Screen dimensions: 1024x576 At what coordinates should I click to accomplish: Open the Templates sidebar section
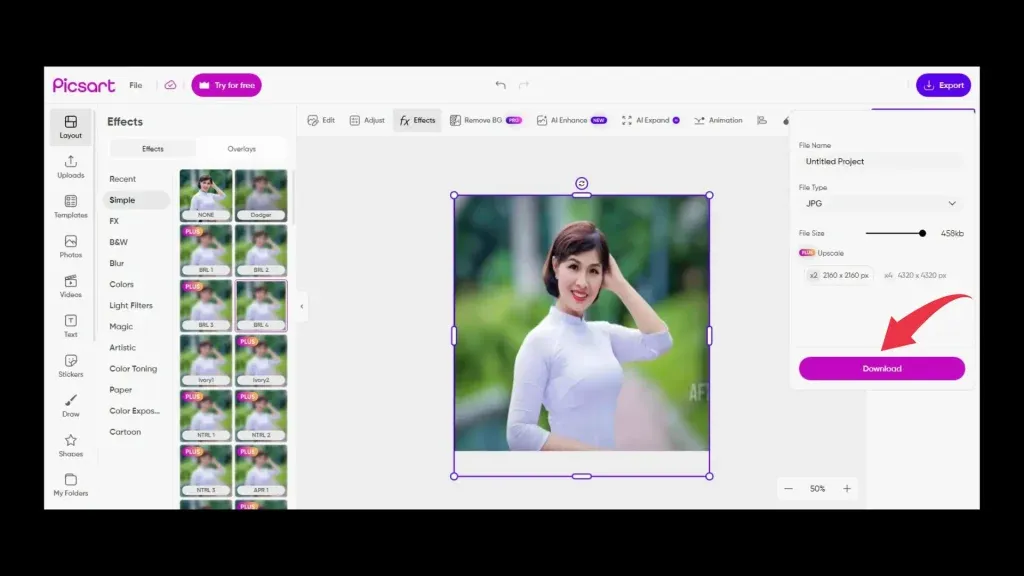[x=71, y=206]
